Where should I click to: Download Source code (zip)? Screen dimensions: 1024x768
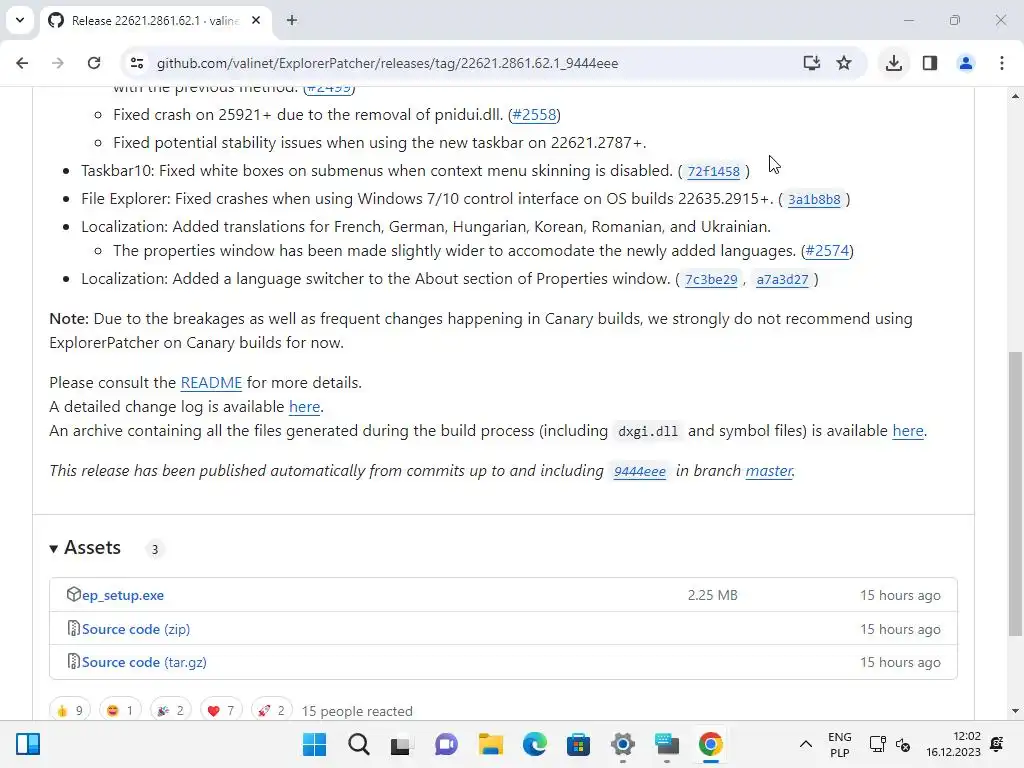136,630
